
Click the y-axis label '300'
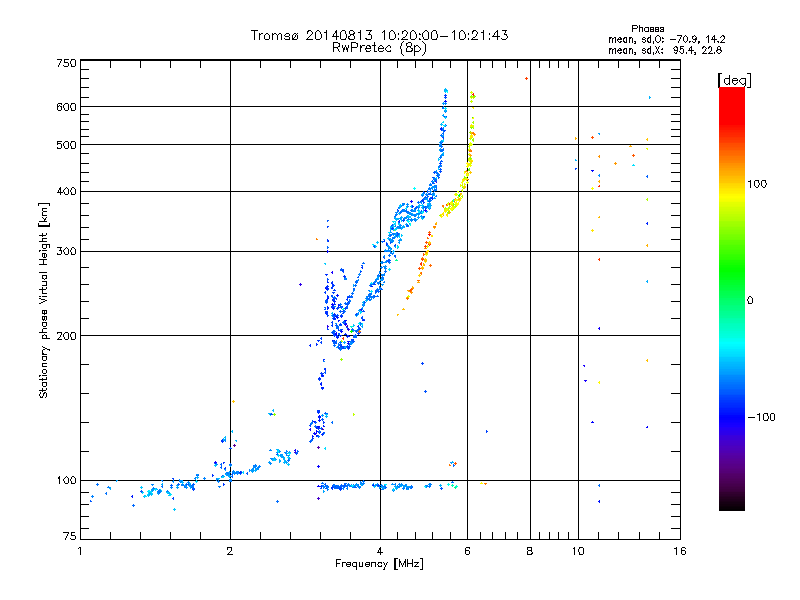pyautogui.click(x=66, y=252)
